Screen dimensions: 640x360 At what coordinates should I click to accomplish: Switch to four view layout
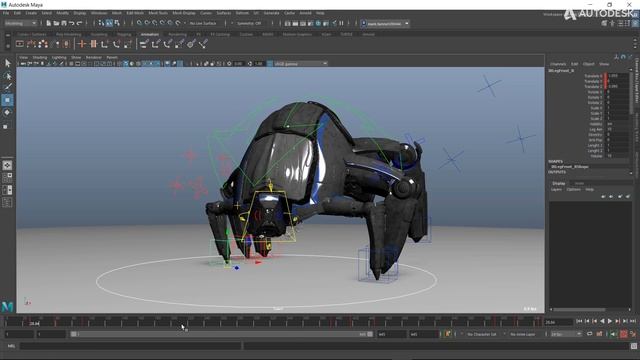[7, 178]
